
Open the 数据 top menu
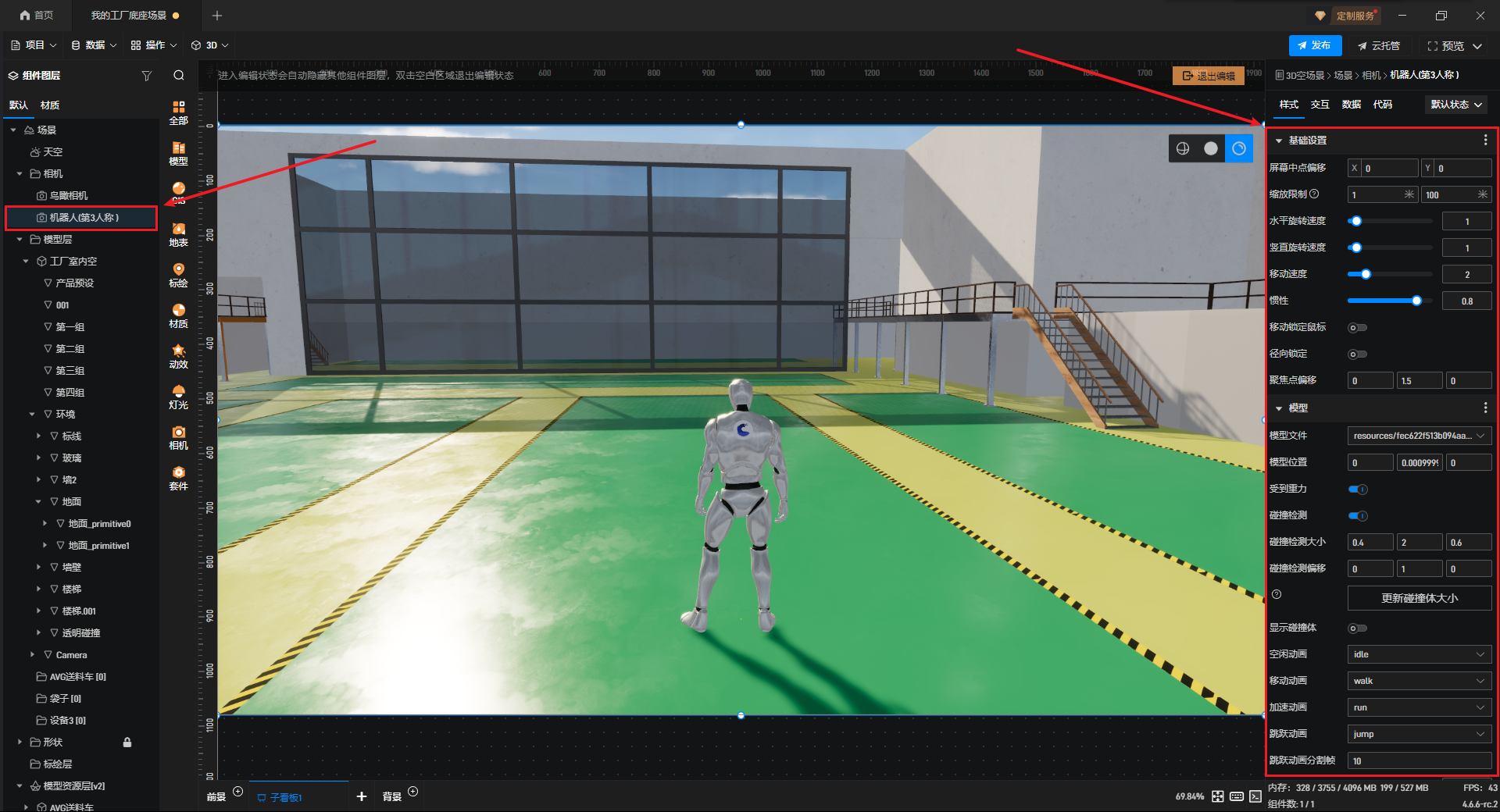coord(94,45)
